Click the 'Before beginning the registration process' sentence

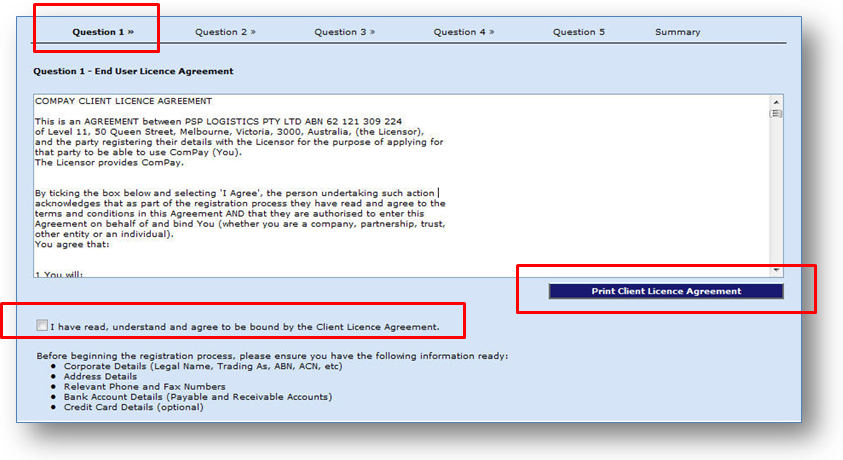(x=272, y=356)
